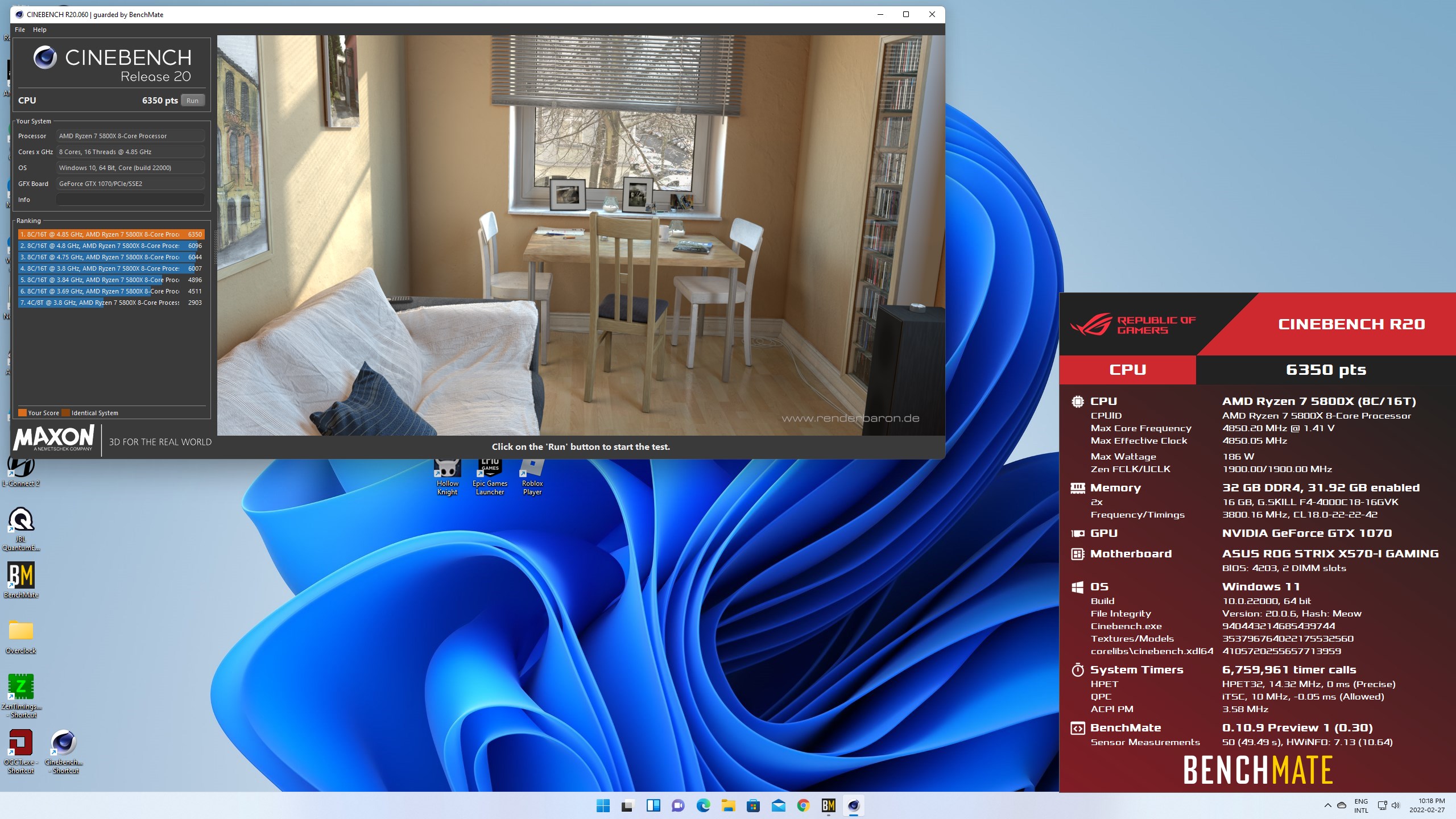Click the Memory section icon in BenchMate panel
Viewport: 1456px width, 819px height.
click(1077, 487)
